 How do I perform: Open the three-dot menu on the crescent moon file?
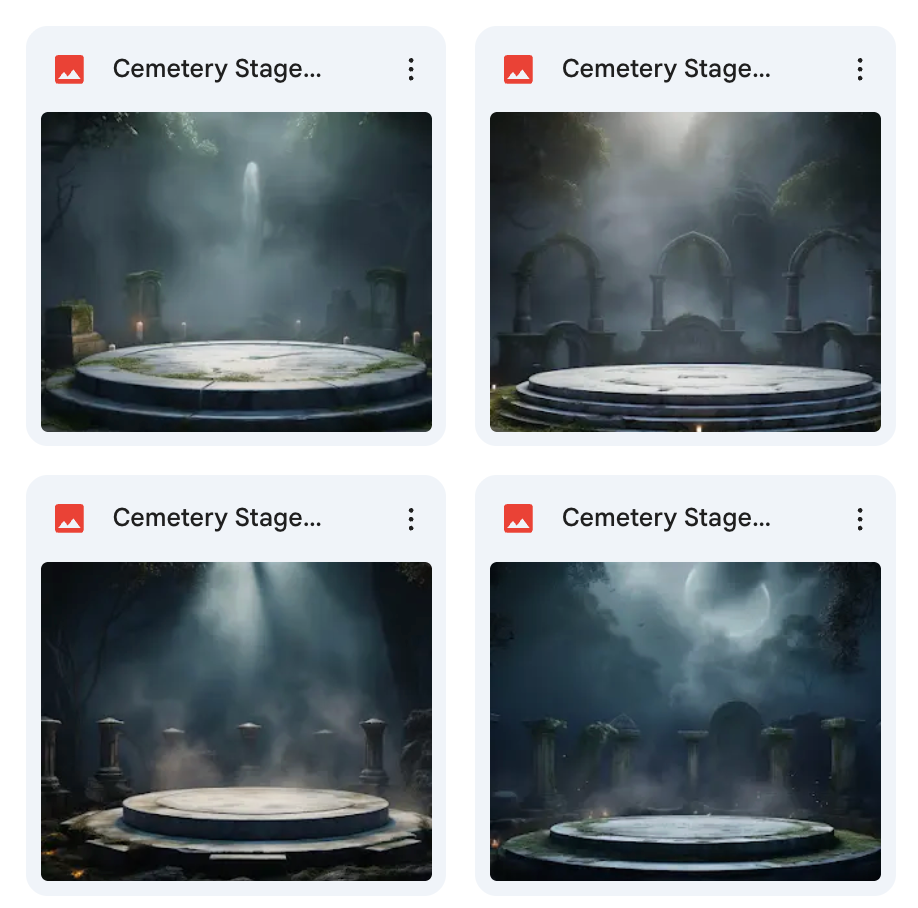[860, 518]
